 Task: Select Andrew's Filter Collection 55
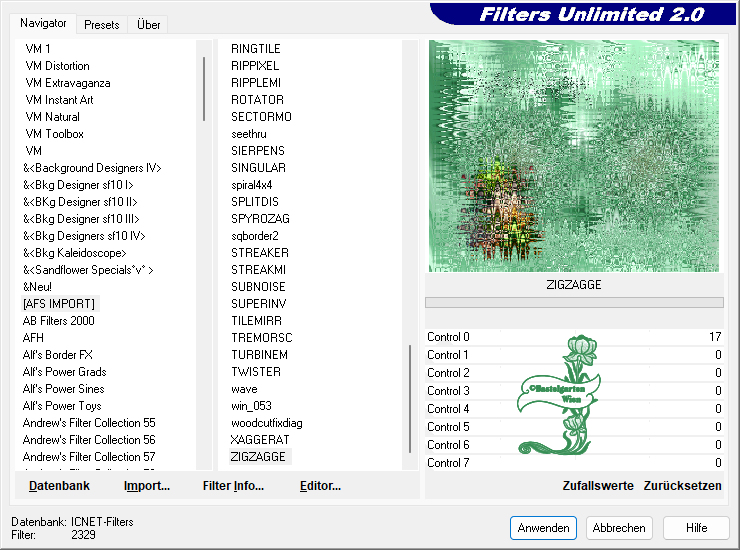(89, 423)
